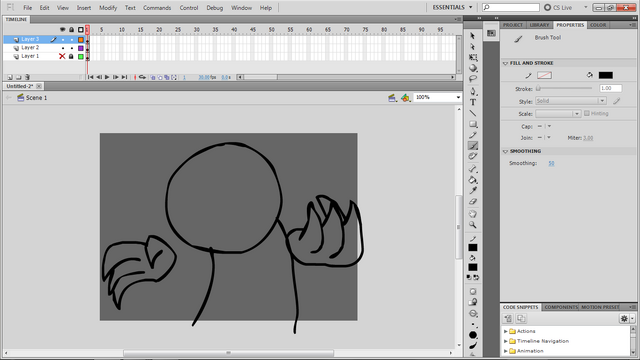Image resolution: width=640 pixels, height=360 pixels.
Task: Select the Rectangle tool
Action: click(x=473, y=124)
